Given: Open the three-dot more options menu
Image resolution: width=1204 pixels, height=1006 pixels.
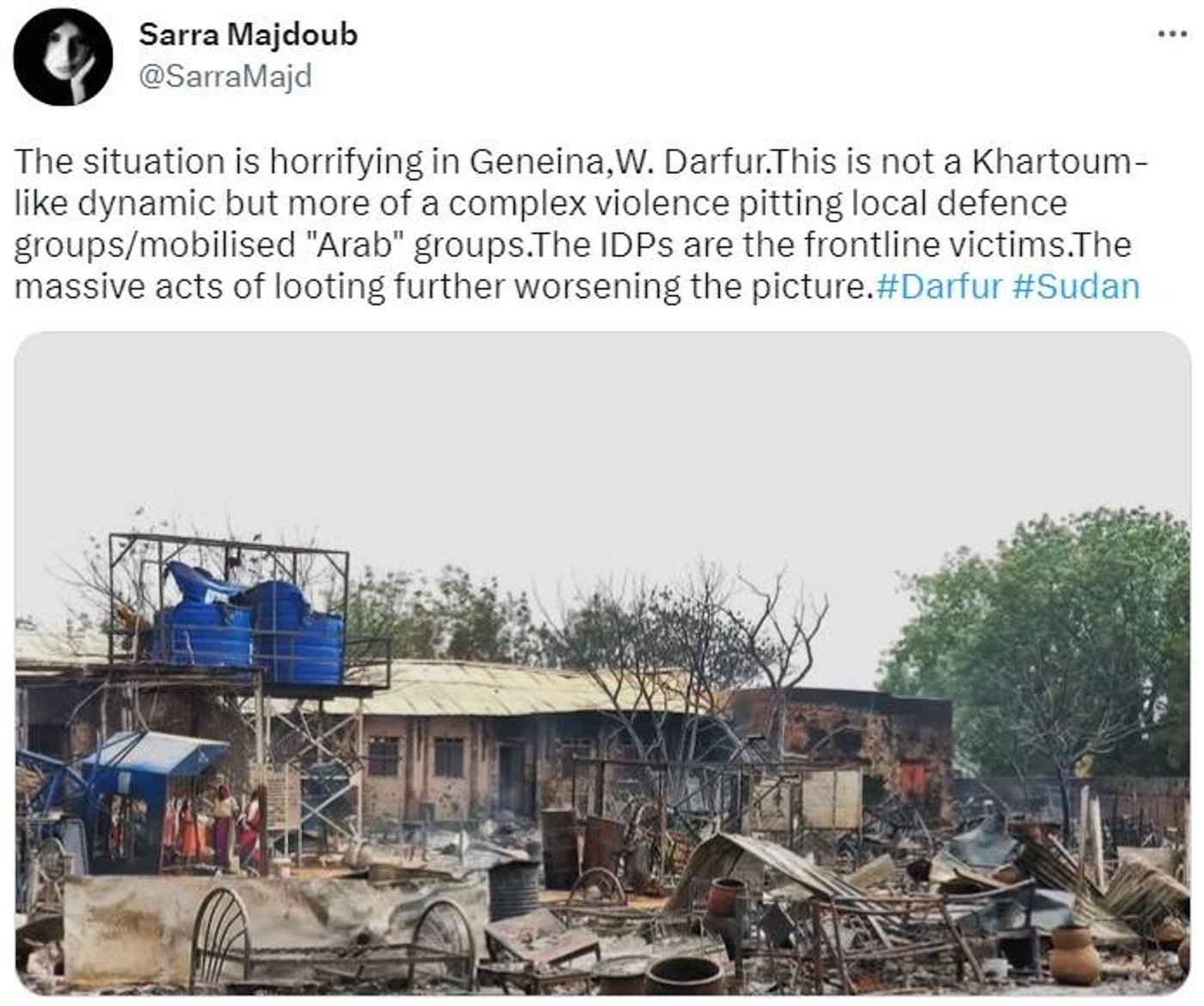Looking at the screenshot, I should pos(1172,34).
